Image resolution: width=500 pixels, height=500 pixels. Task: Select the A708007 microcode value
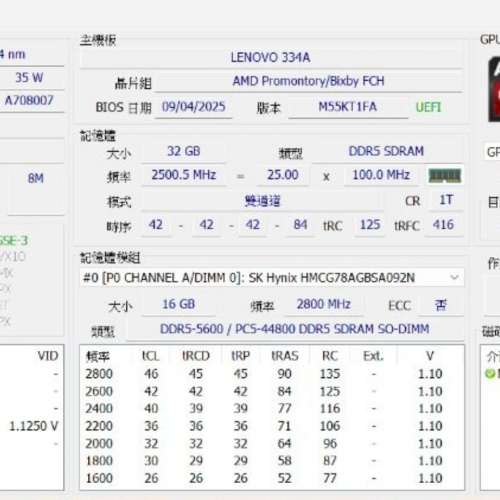click(29, 100)
